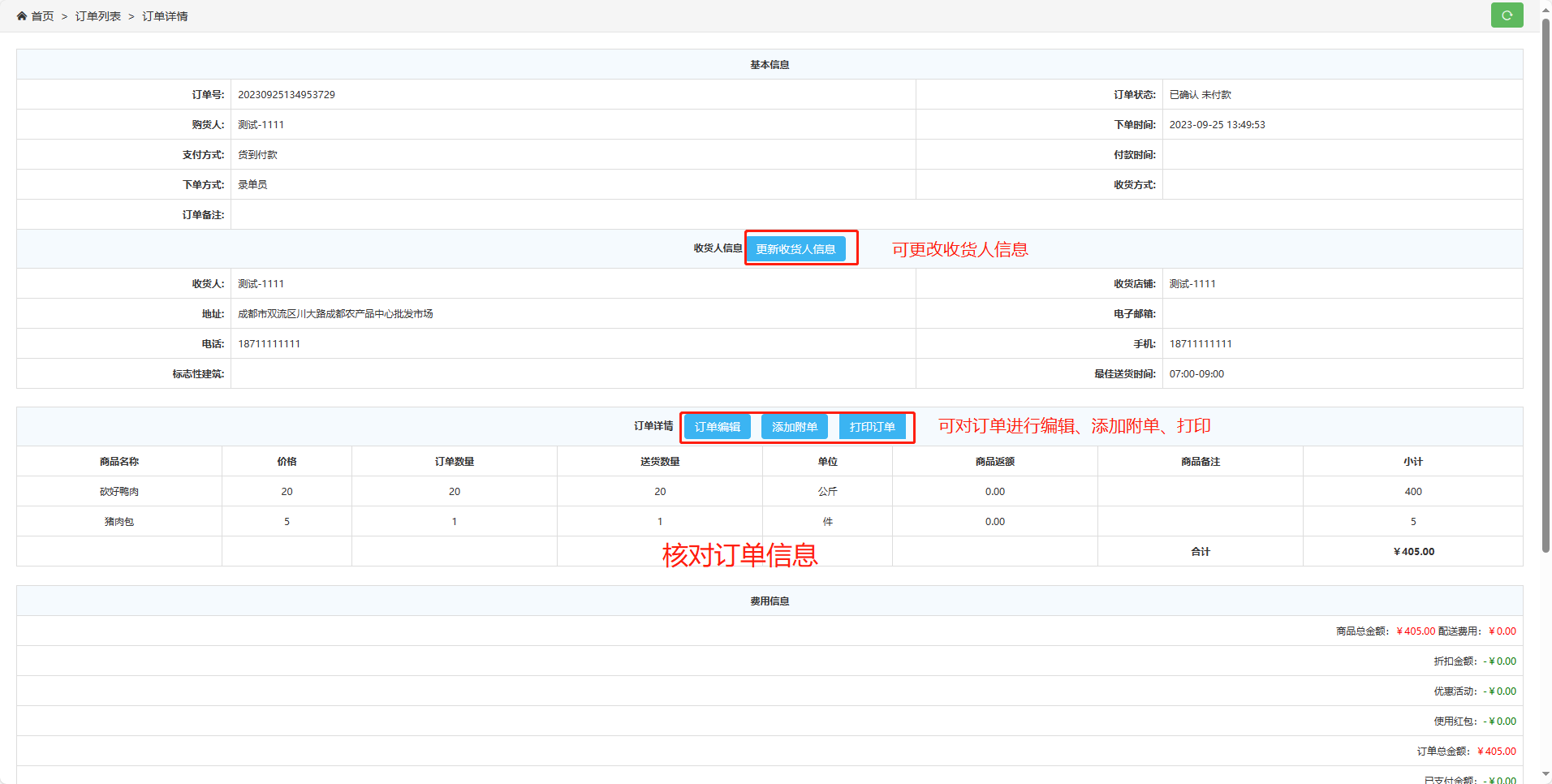Go to 首页 via breadcrumb link
Image resolution: width=1552 pixels, height=784 pixels.
click(42, 16)
